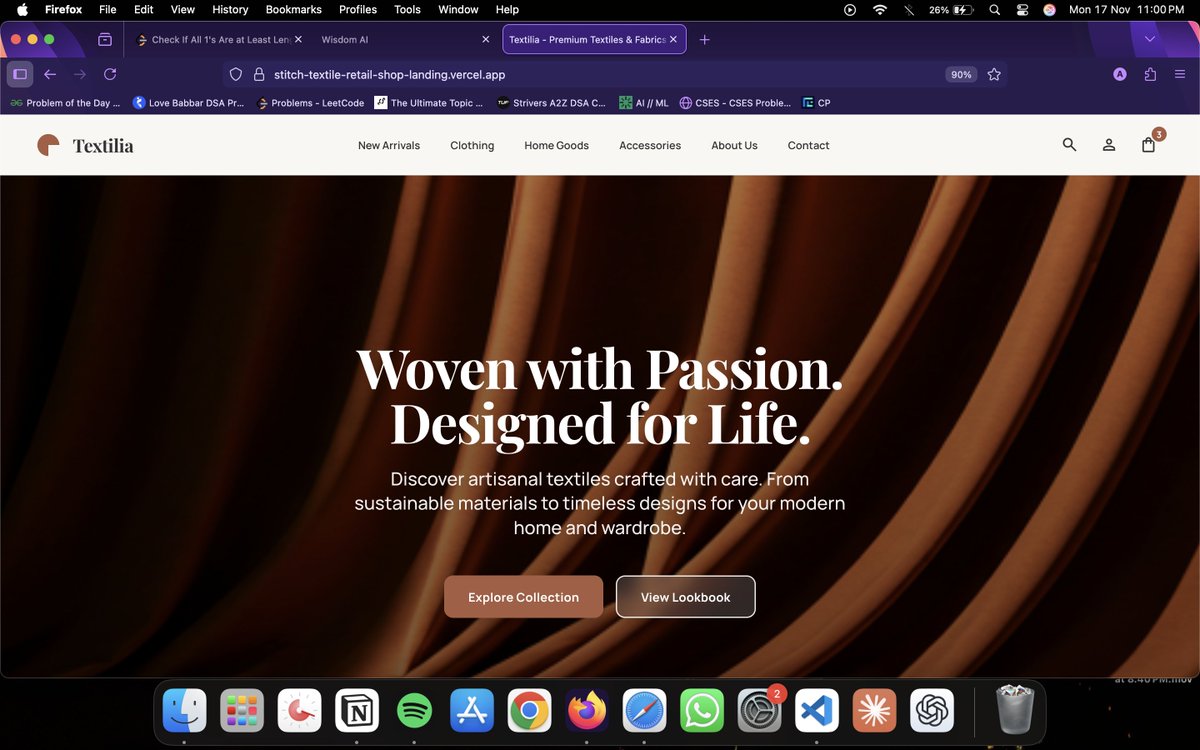Open Visual Studio Code from the Dock
This screenshot has width=1200, height=750.
tap(817, 711)
